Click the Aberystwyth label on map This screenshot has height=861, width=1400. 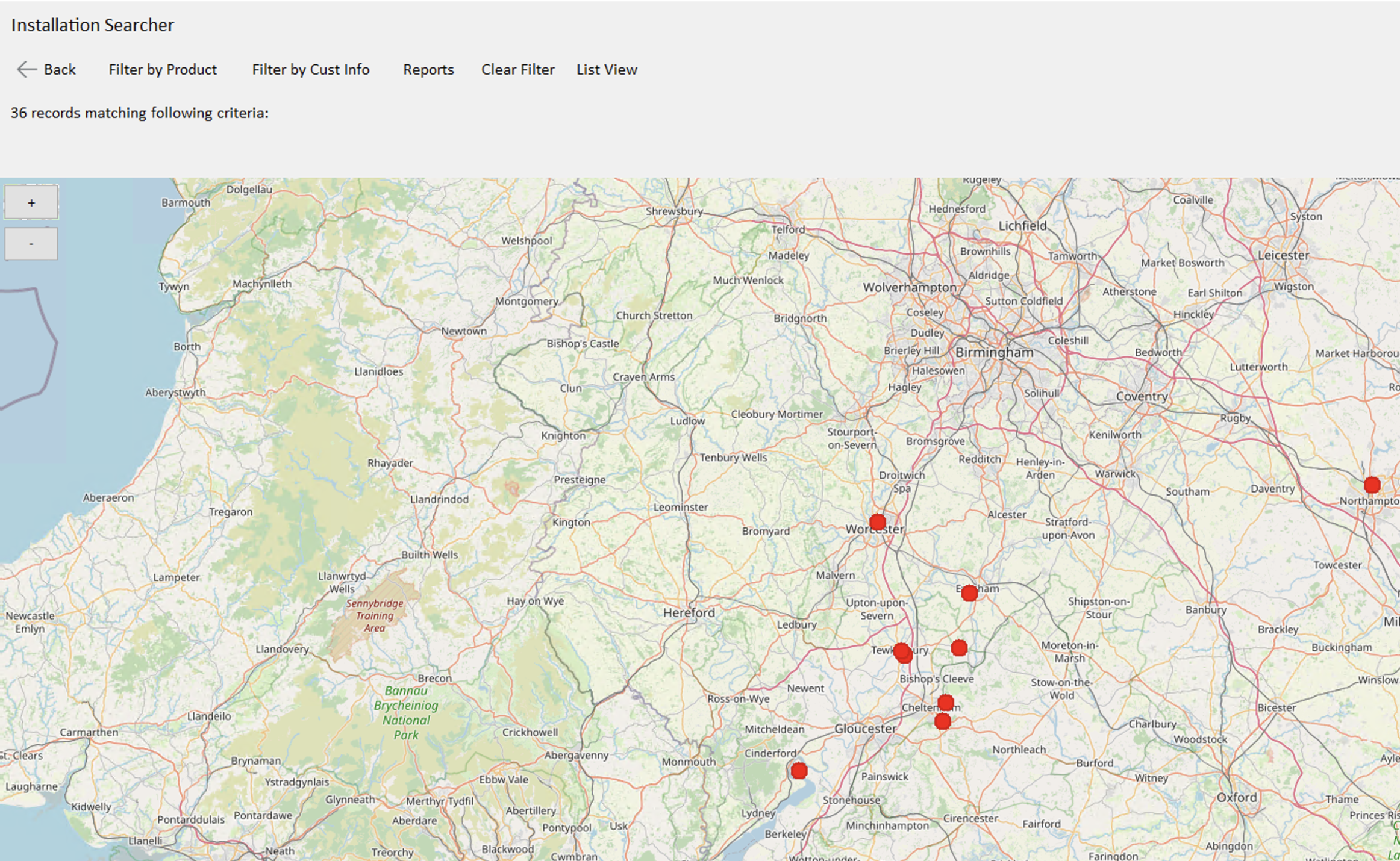(175, 393)
